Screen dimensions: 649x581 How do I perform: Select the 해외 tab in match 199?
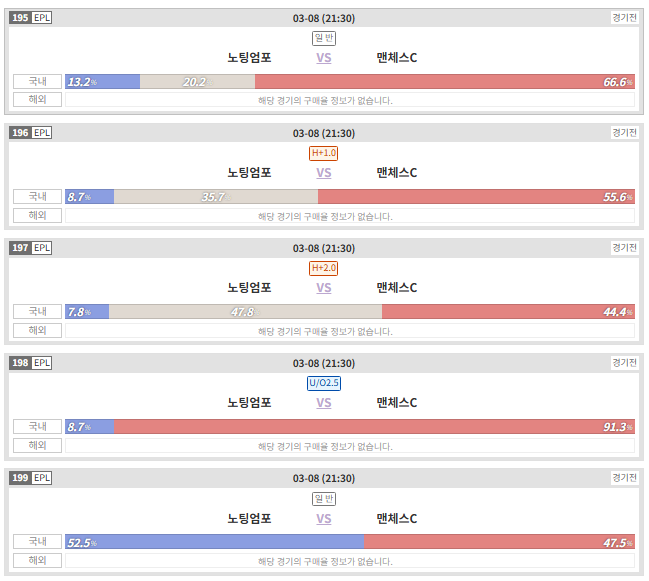(x=37, y=561)
